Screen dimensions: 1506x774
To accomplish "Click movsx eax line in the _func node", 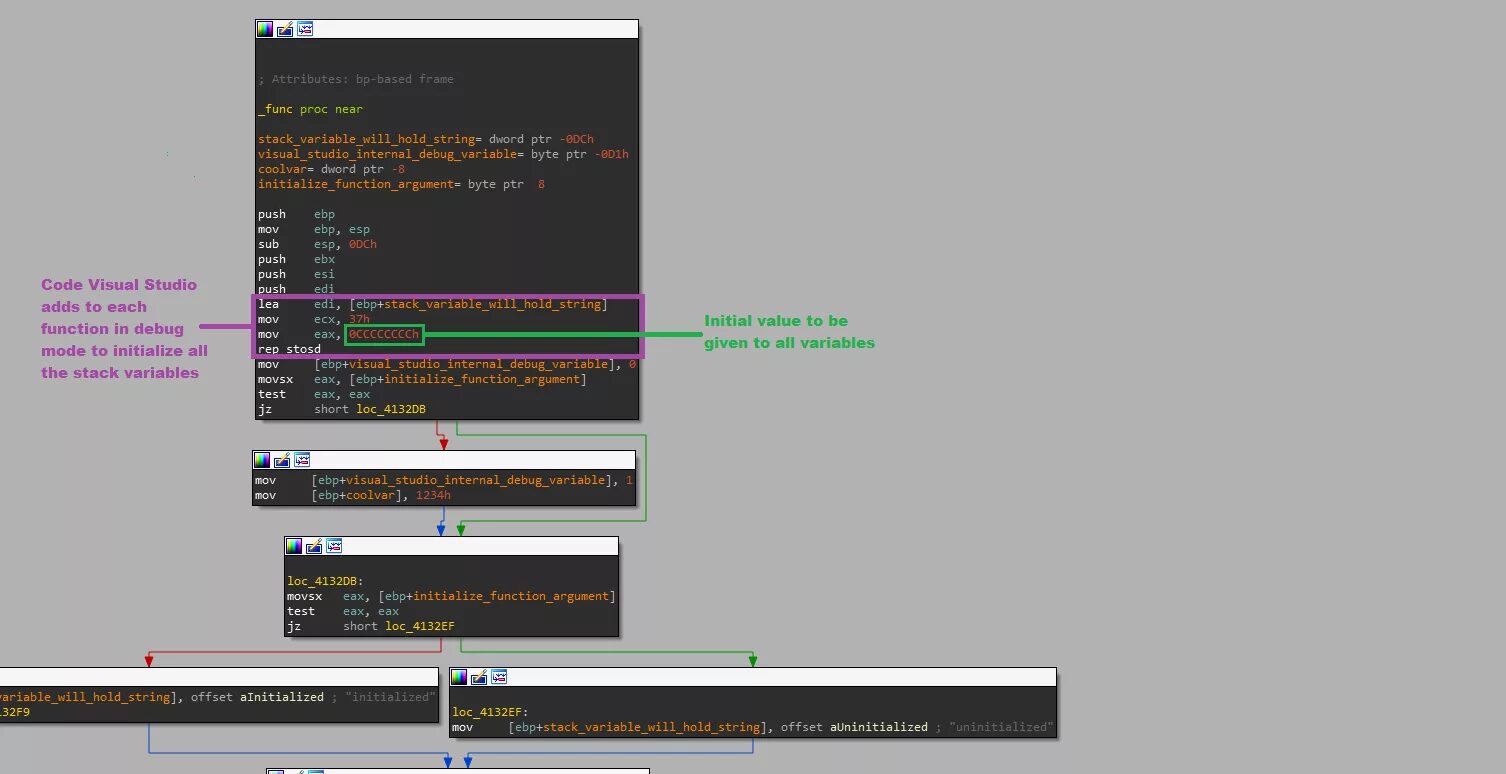I will pyautogui.click(x=422, y=379).
